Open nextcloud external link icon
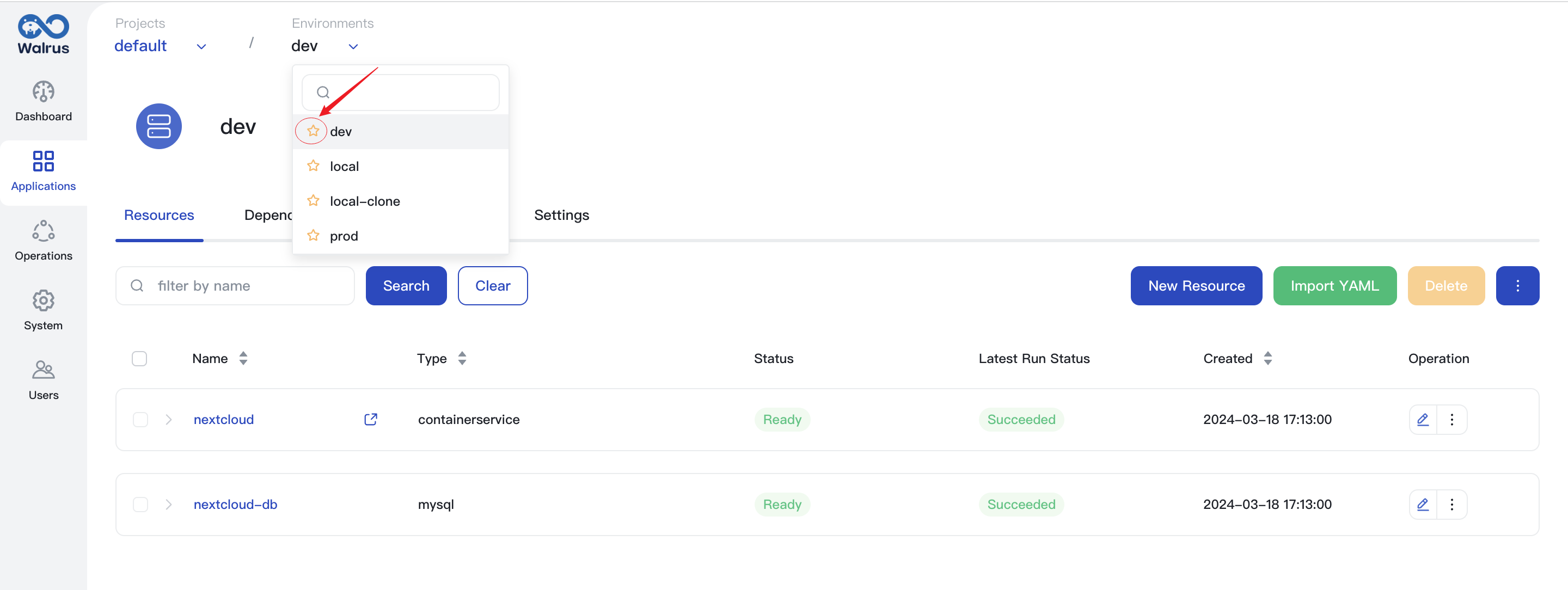Viewport: 1568px width, 590px height. [x=371, y=419]
